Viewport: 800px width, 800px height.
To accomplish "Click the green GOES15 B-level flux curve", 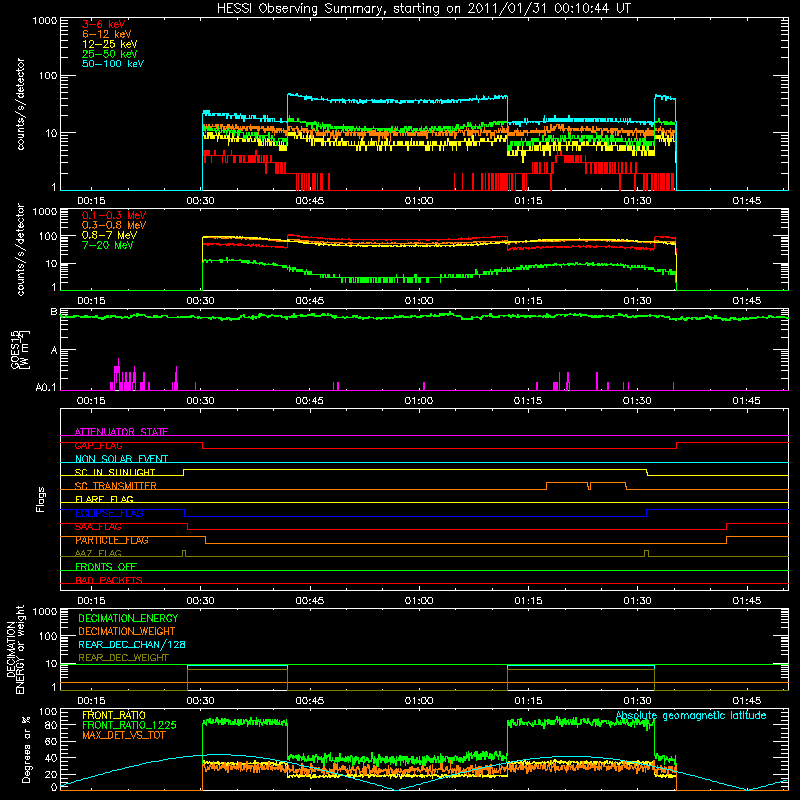I will tap(424, 317).
